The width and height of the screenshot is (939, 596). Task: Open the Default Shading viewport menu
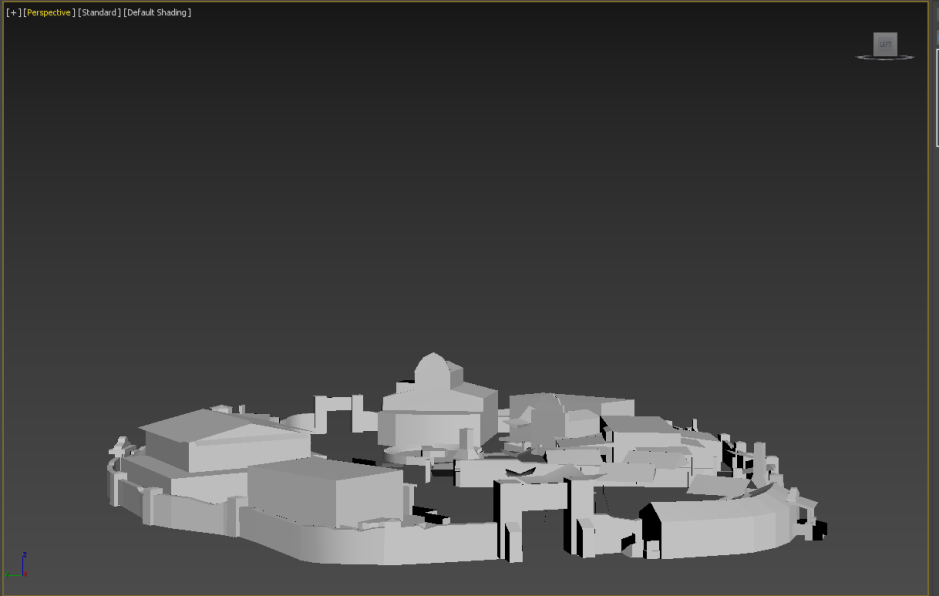[x=157, y=13]
